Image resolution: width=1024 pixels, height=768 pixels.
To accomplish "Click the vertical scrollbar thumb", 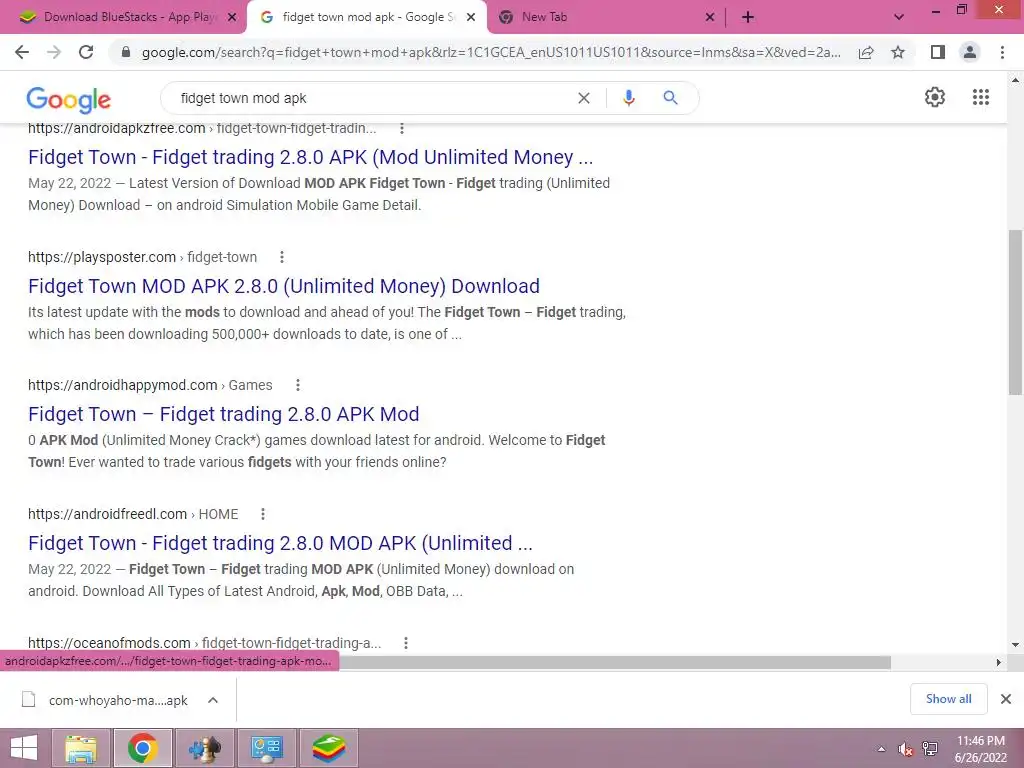I will [x=1015, y=312].
